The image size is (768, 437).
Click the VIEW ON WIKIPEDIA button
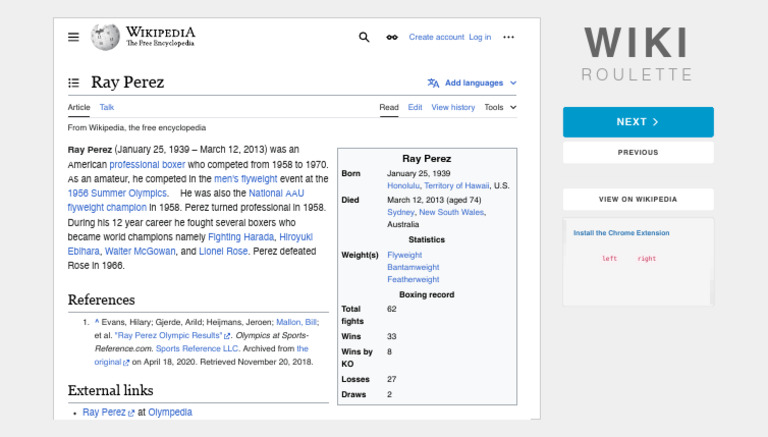pyautogui.click(x=638, y=199)
